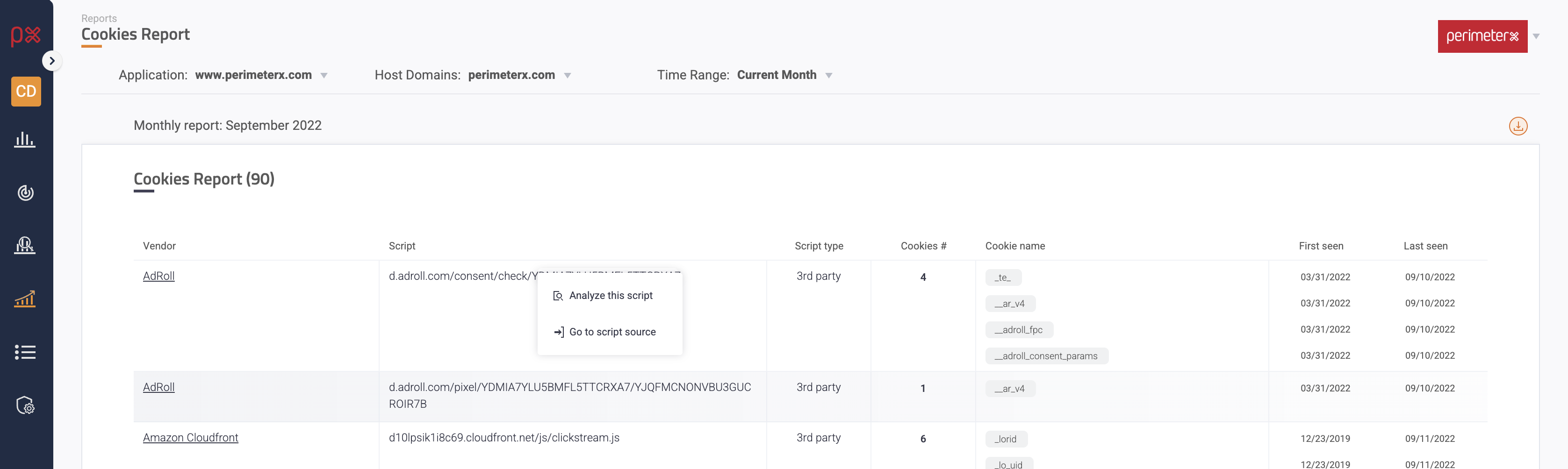Click the __adroll_consent_params cookie tag
Viewport: 1568px width, 469px height.
click(1046, 356)
